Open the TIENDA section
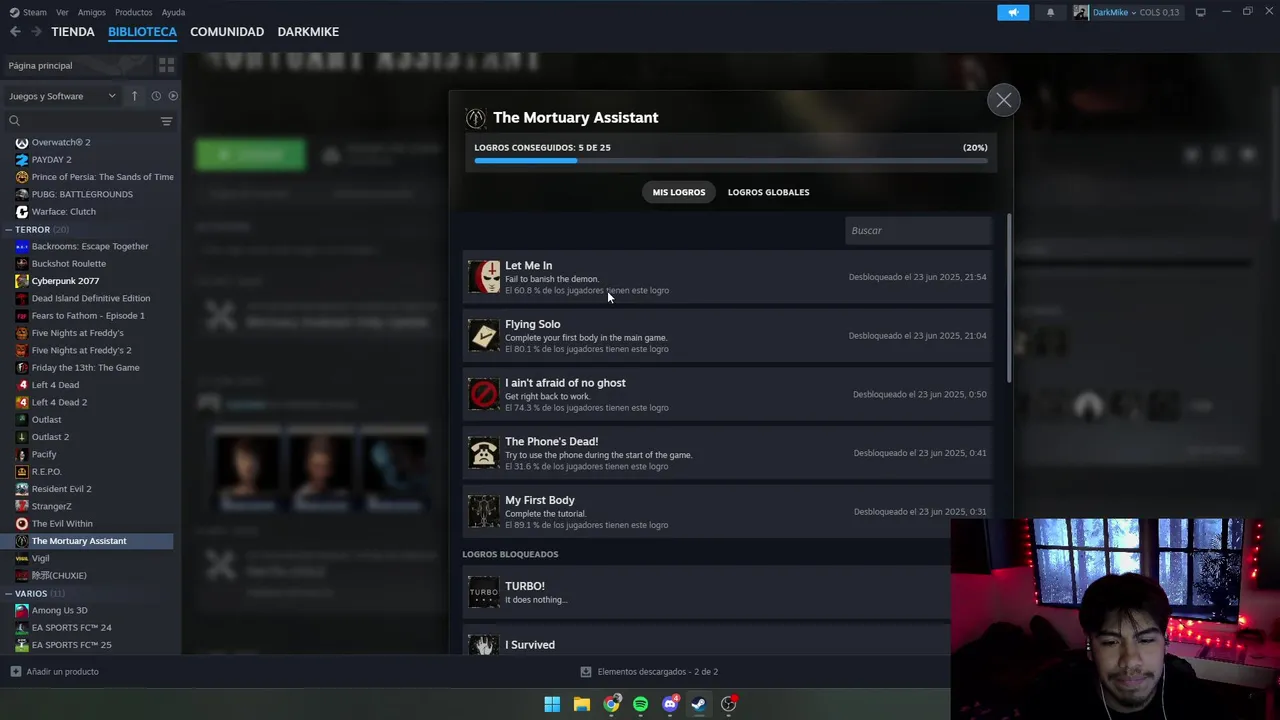1280x720 pixels. [73, 32]
